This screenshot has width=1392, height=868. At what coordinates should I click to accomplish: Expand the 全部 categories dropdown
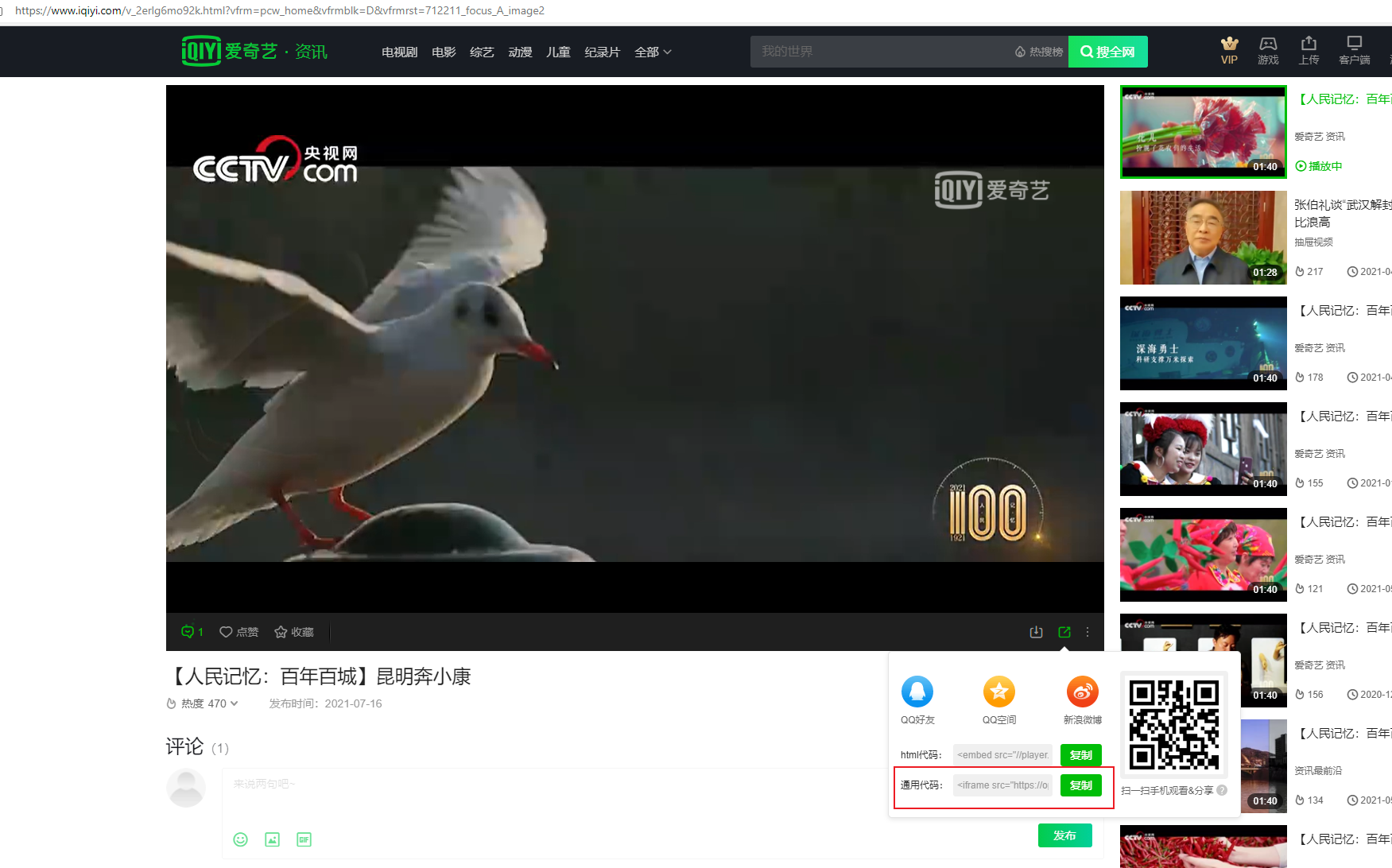pyautogui.click(x=653, y=52)
